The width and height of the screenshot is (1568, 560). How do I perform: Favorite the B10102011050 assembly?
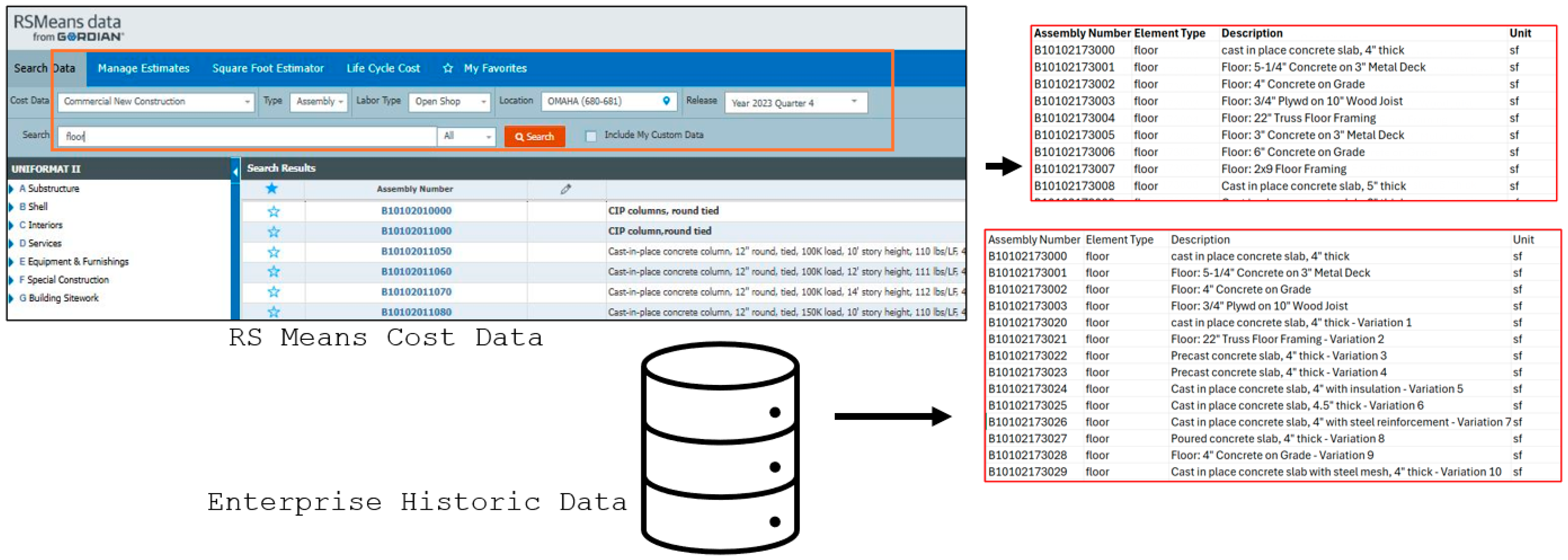(273, 251)
